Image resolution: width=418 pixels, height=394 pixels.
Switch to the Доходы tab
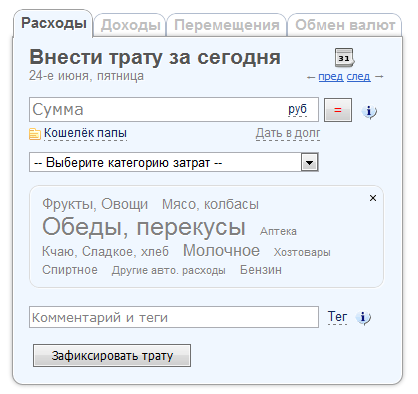(130, 25)
